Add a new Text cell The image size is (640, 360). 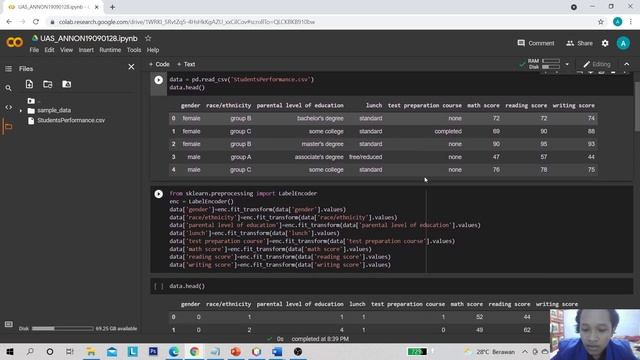(x=186, y=64)
